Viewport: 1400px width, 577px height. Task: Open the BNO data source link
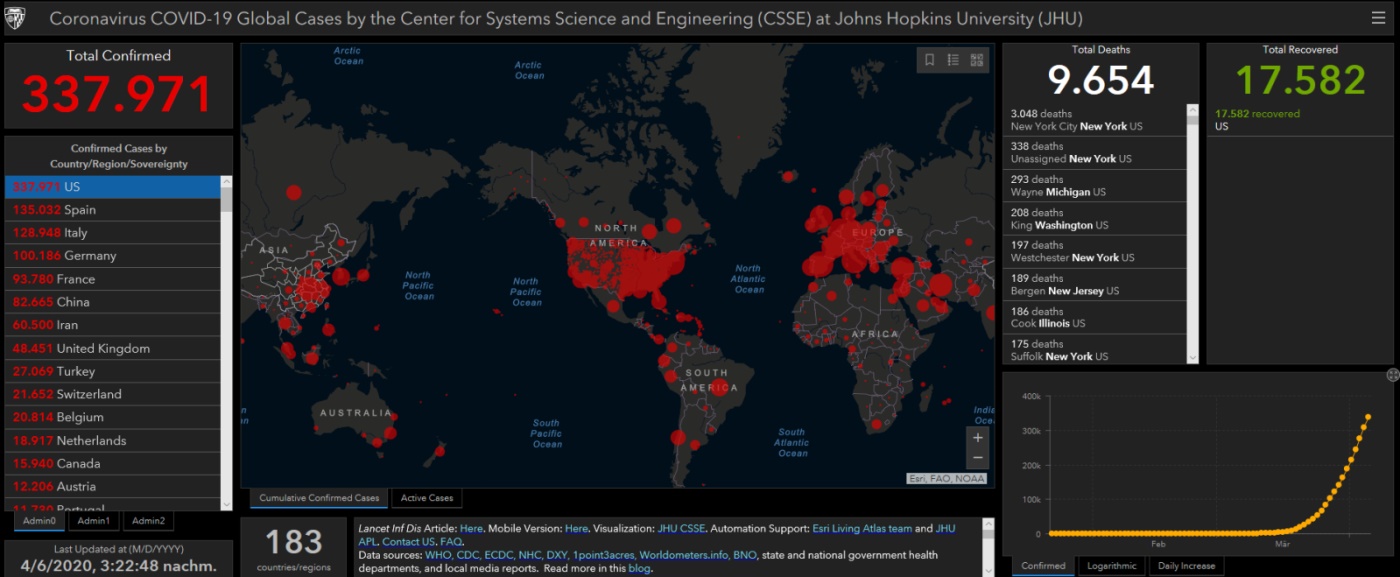745,555
